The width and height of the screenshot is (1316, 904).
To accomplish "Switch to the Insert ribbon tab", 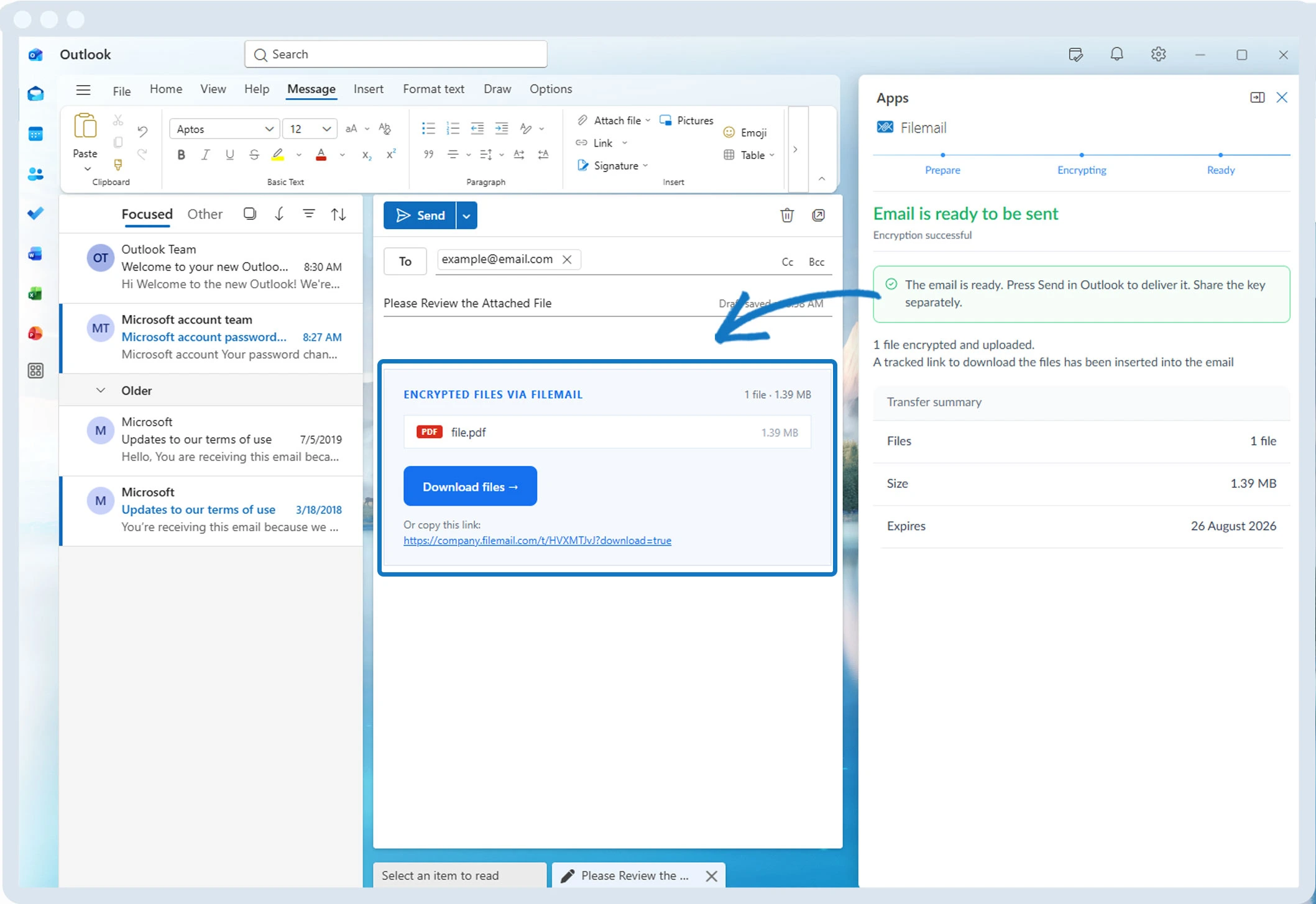I will [368, 89].
